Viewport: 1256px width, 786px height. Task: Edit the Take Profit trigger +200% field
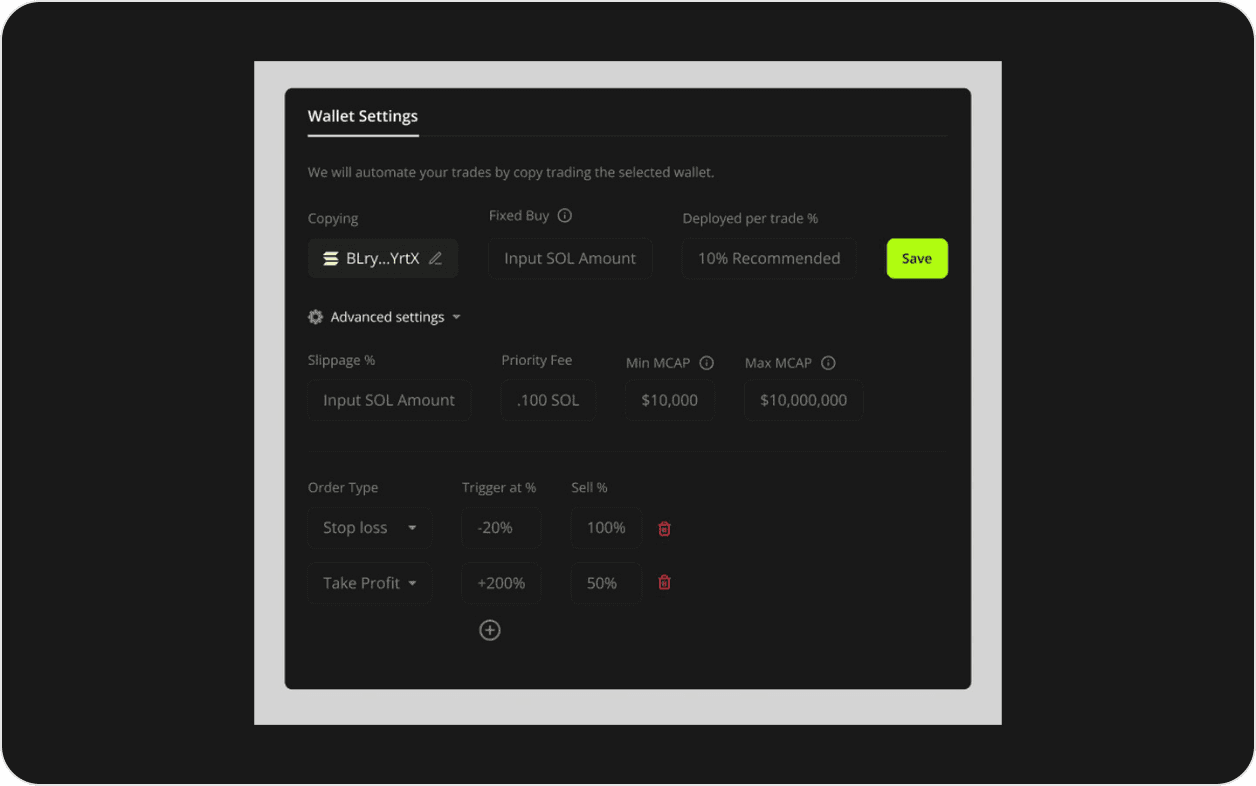pos(501,583)
